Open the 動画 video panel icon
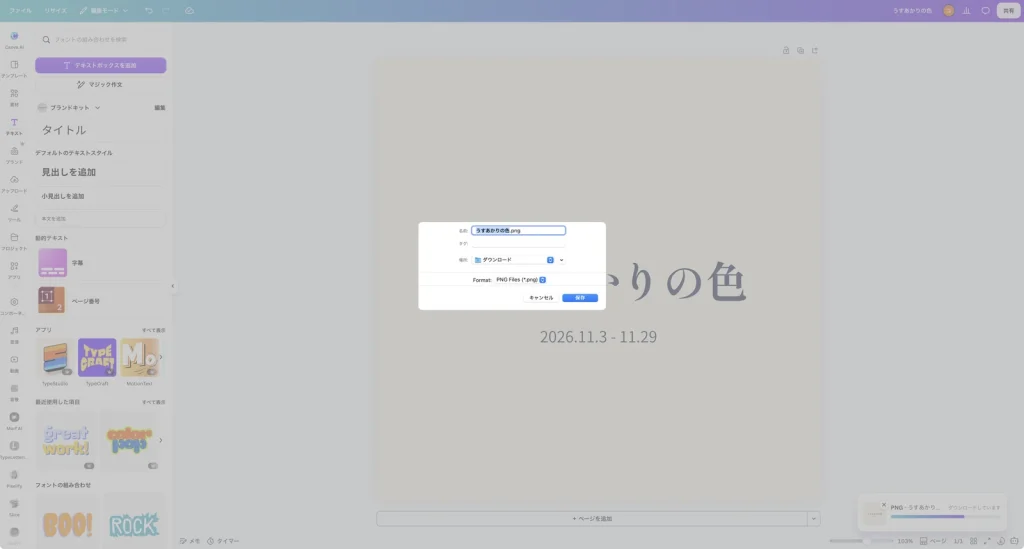This screenshot has height=549, width=1024. 14,363
